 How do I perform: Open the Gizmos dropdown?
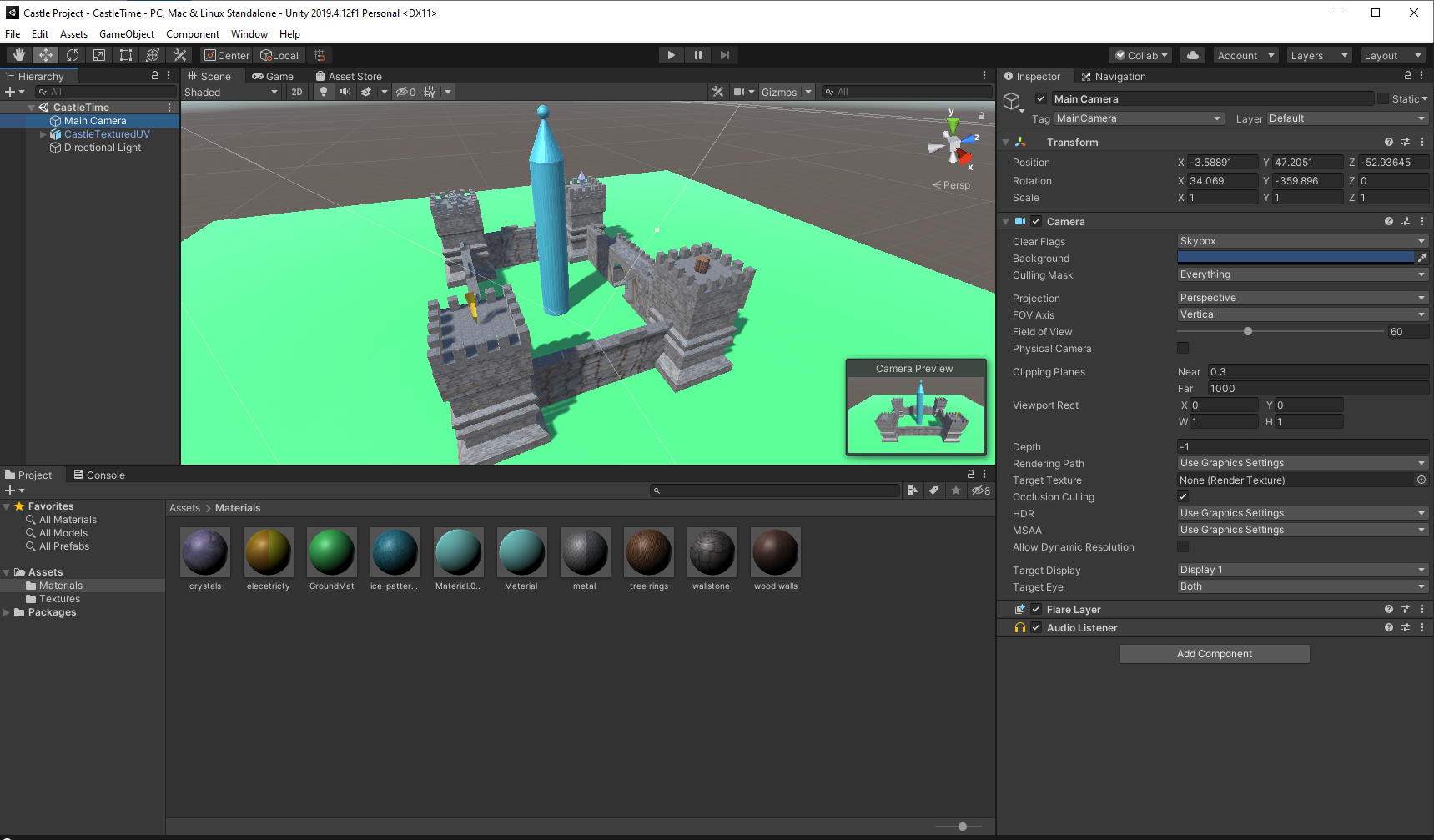pyautogui.click(x=786, y=92)
